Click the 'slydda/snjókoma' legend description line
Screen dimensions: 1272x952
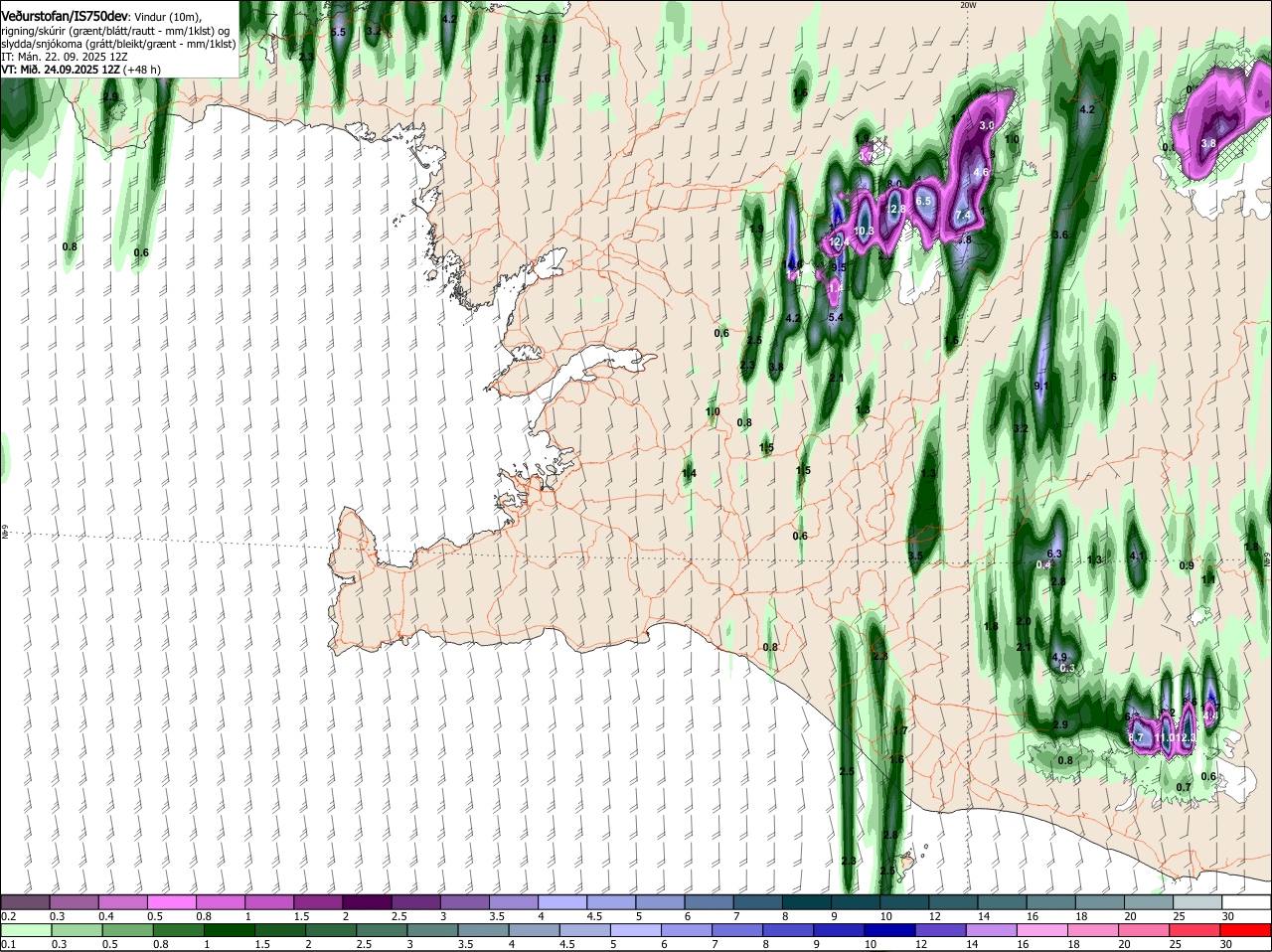[x=118, y=44]
